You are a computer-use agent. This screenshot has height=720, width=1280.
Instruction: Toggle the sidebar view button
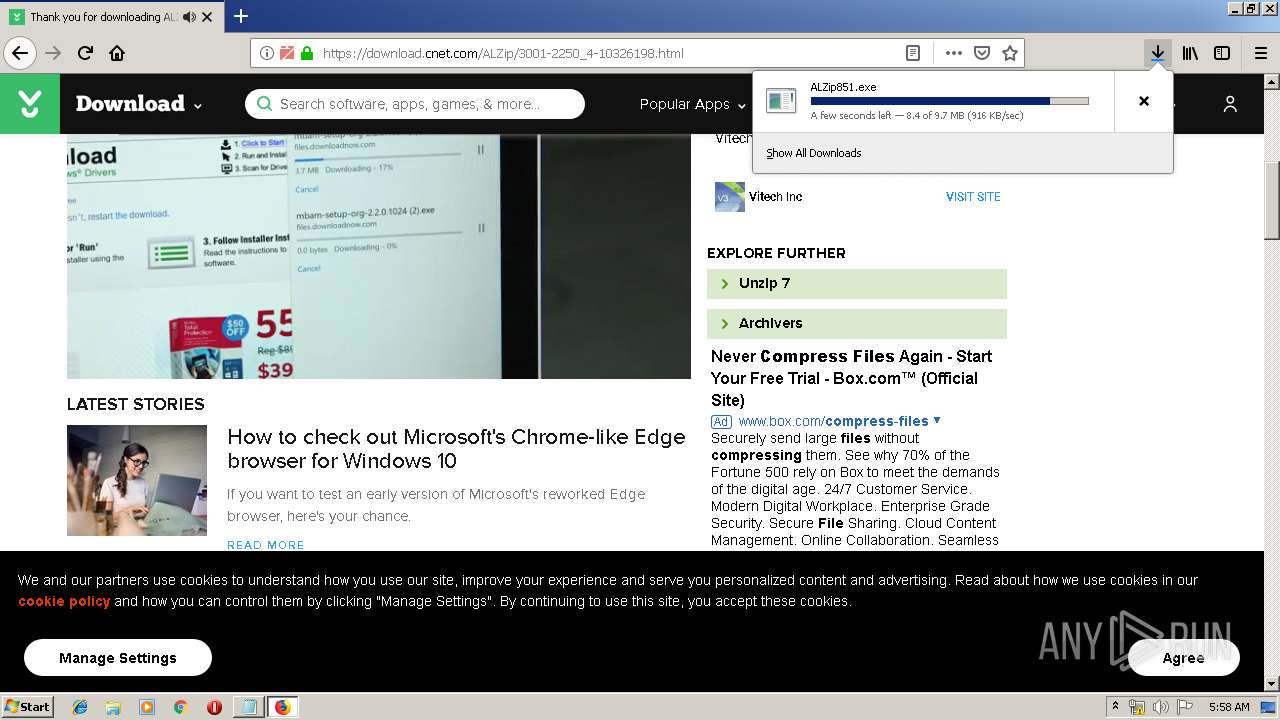1222,53
